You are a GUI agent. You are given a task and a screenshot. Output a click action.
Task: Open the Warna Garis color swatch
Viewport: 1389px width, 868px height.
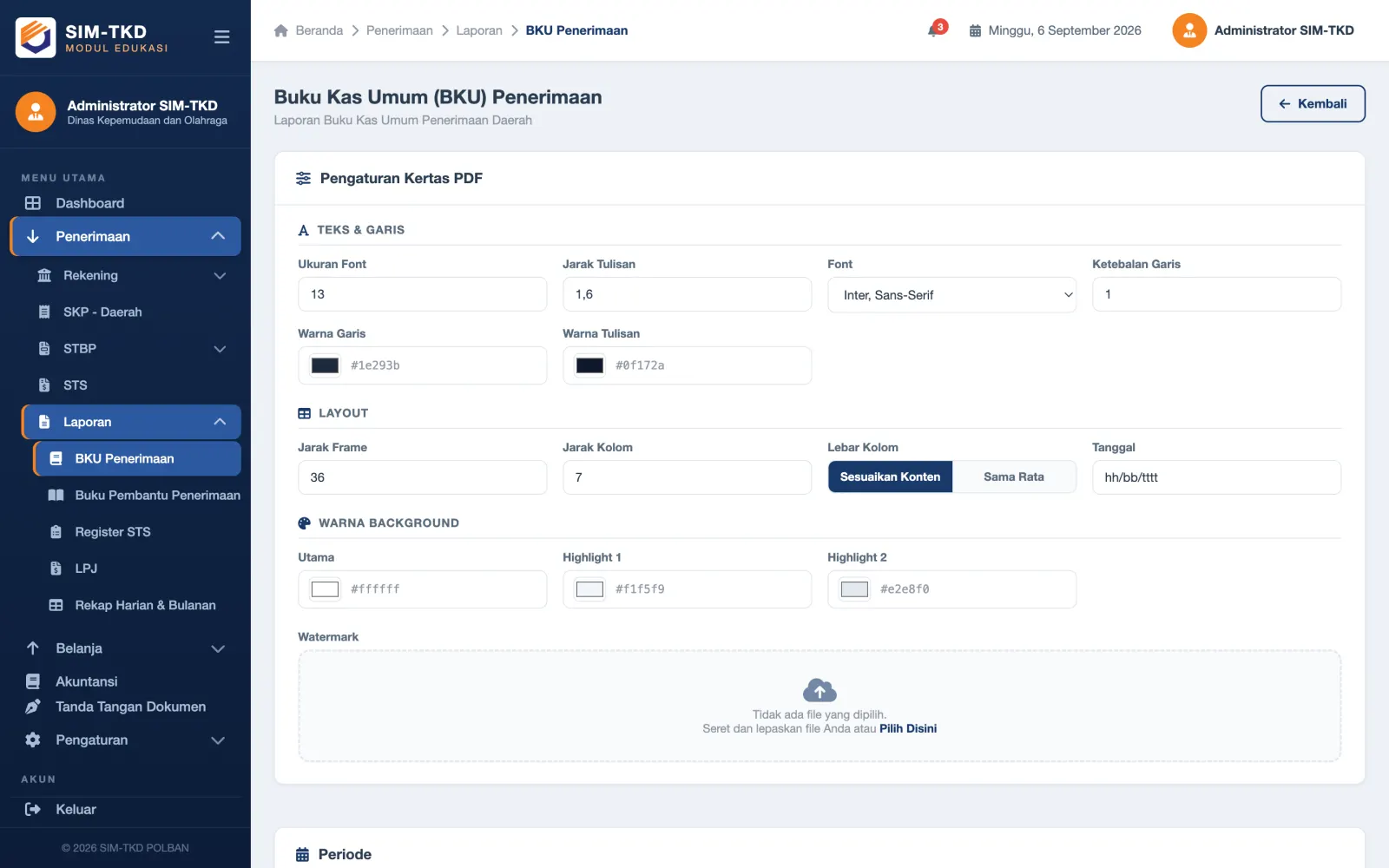326,365
